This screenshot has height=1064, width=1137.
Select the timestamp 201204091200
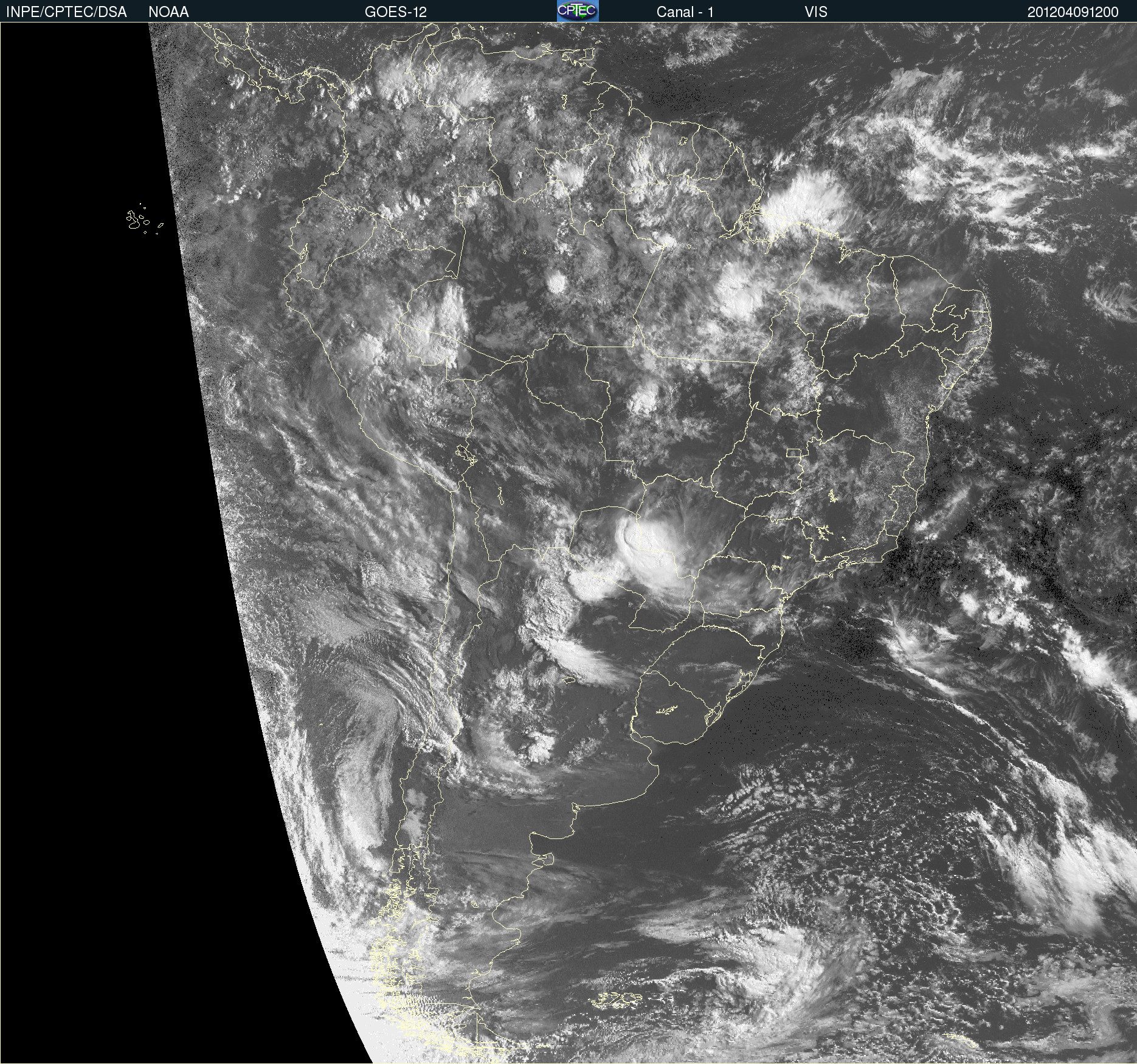[x=1073, y=12]
